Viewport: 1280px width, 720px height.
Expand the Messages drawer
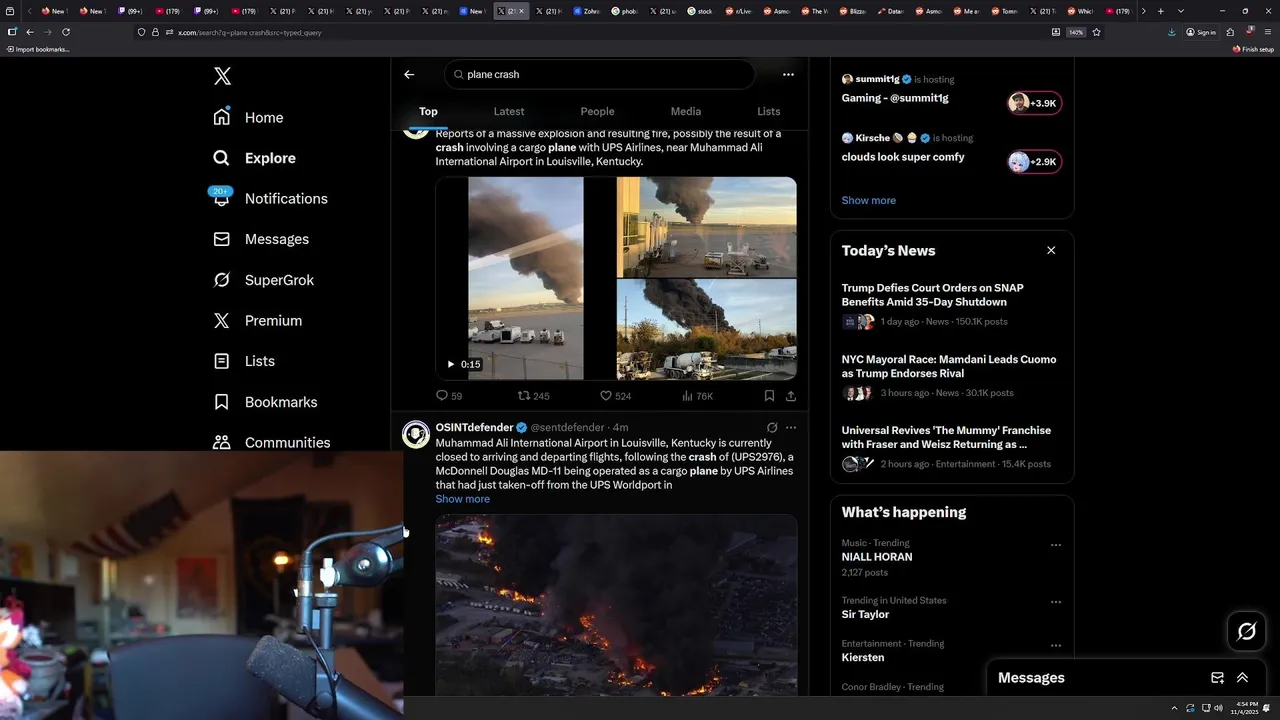[x=1242, y=677]
